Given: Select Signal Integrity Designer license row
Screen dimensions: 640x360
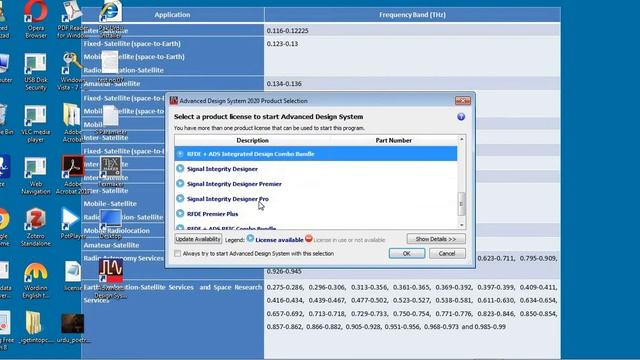Looking at the screenshot, I should (316, 169).
